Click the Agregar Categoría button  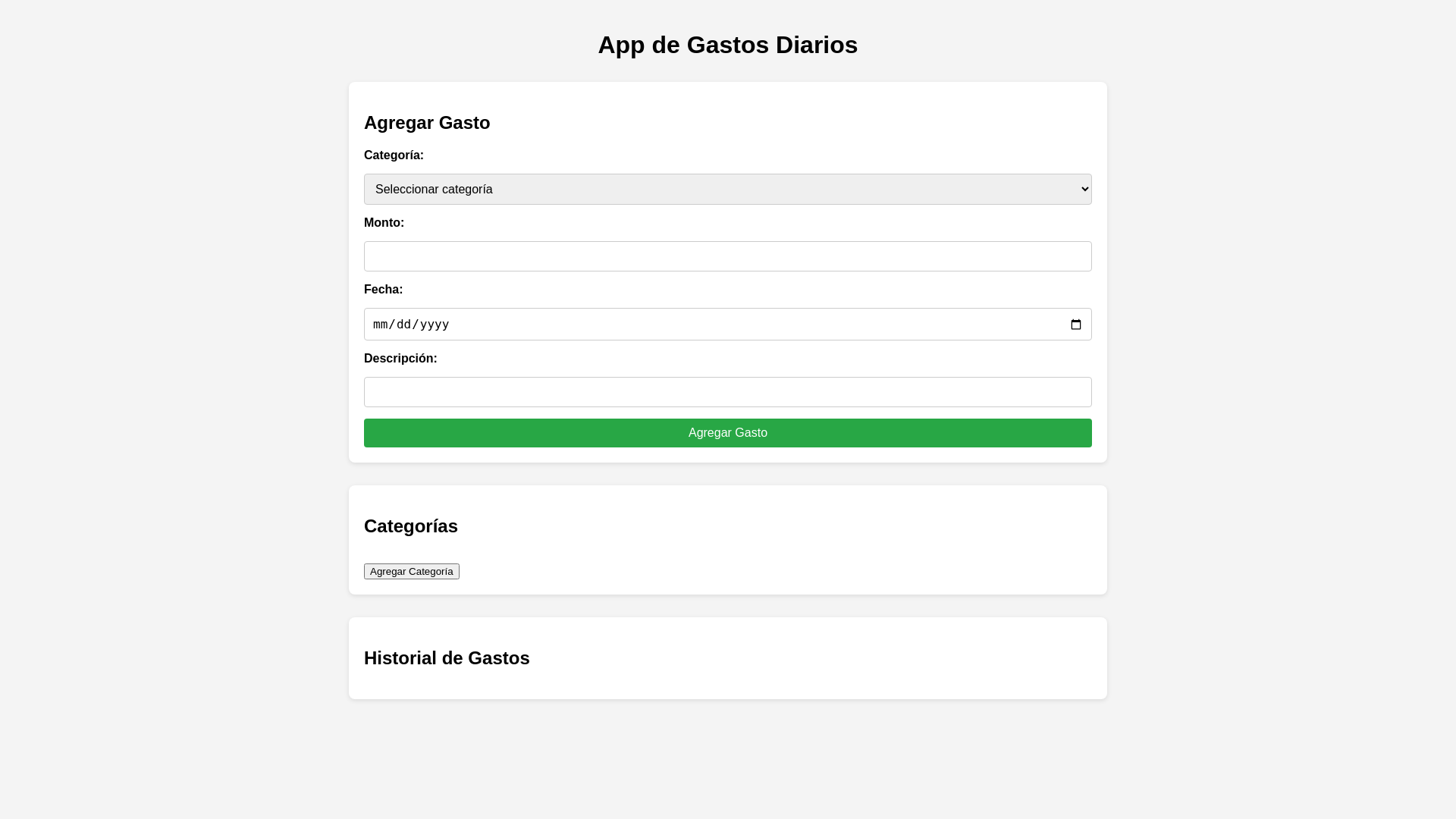411,572
